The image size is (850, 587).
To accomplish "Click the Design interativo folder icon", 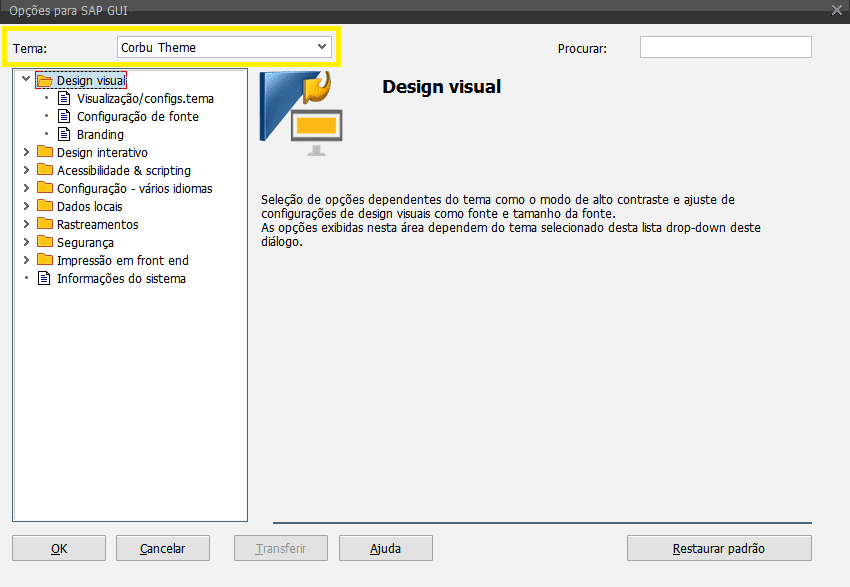I will click(x=45, y=151).
